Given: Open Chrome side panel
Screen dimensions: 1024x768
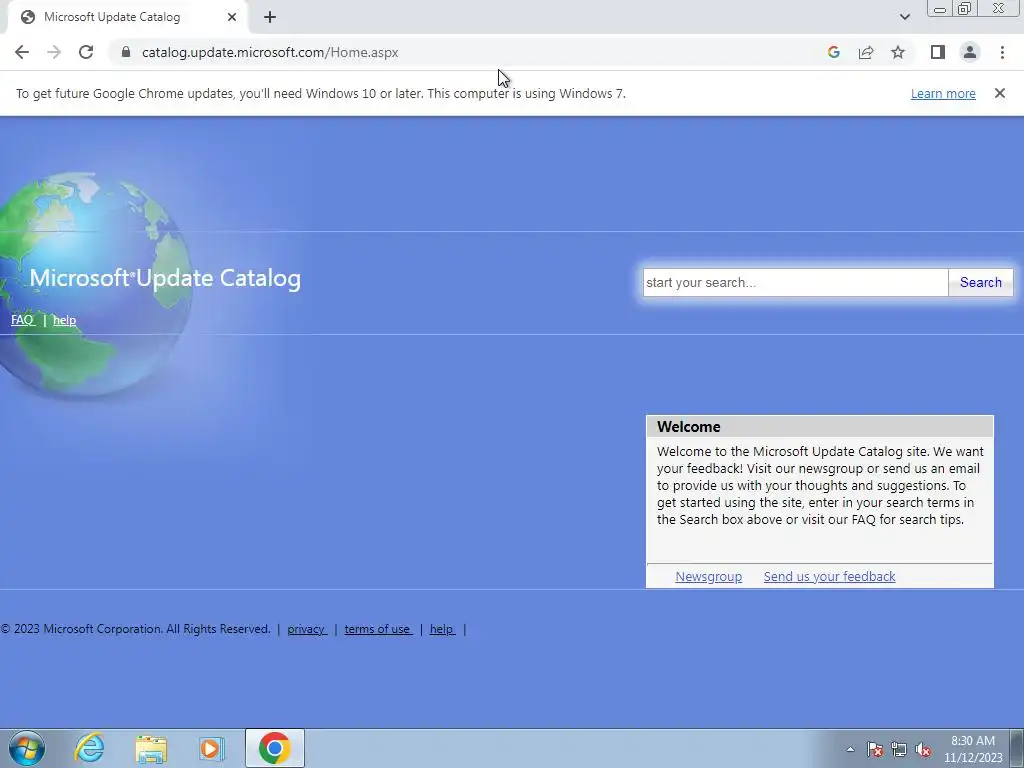Looking at the screenshot, I should (938, 52).
